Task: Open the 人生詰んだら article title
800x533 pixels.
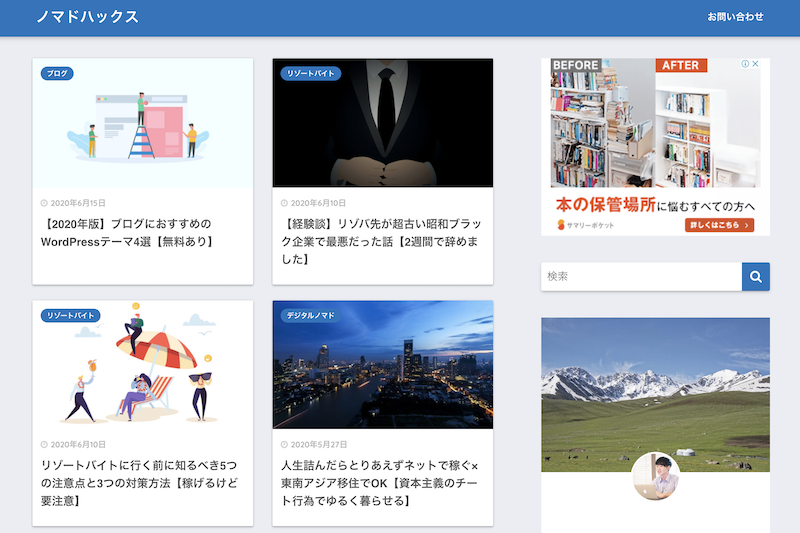Action: point(381,482)
